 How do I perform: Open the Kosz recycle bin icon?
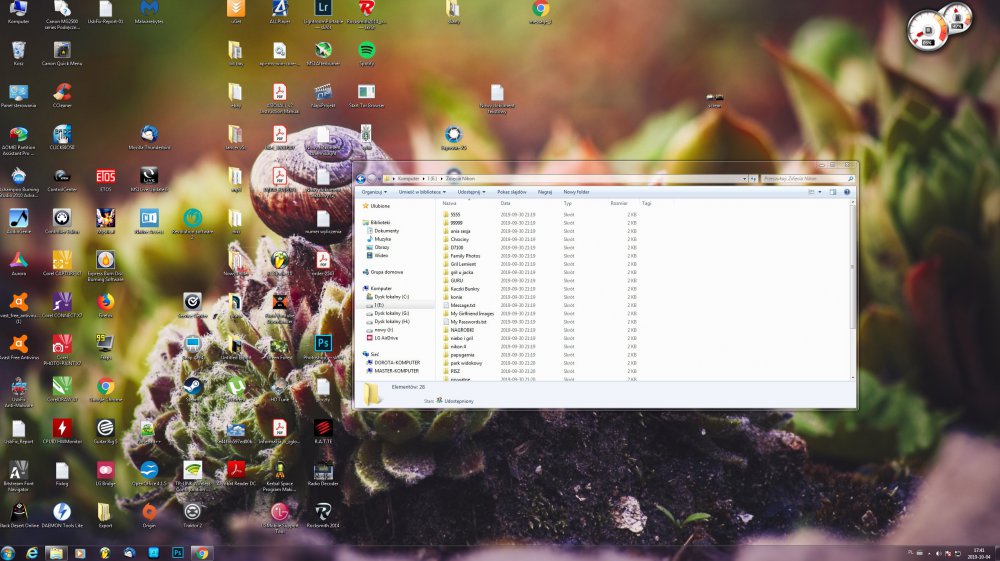pyautogui.click(x=18, y=52)
